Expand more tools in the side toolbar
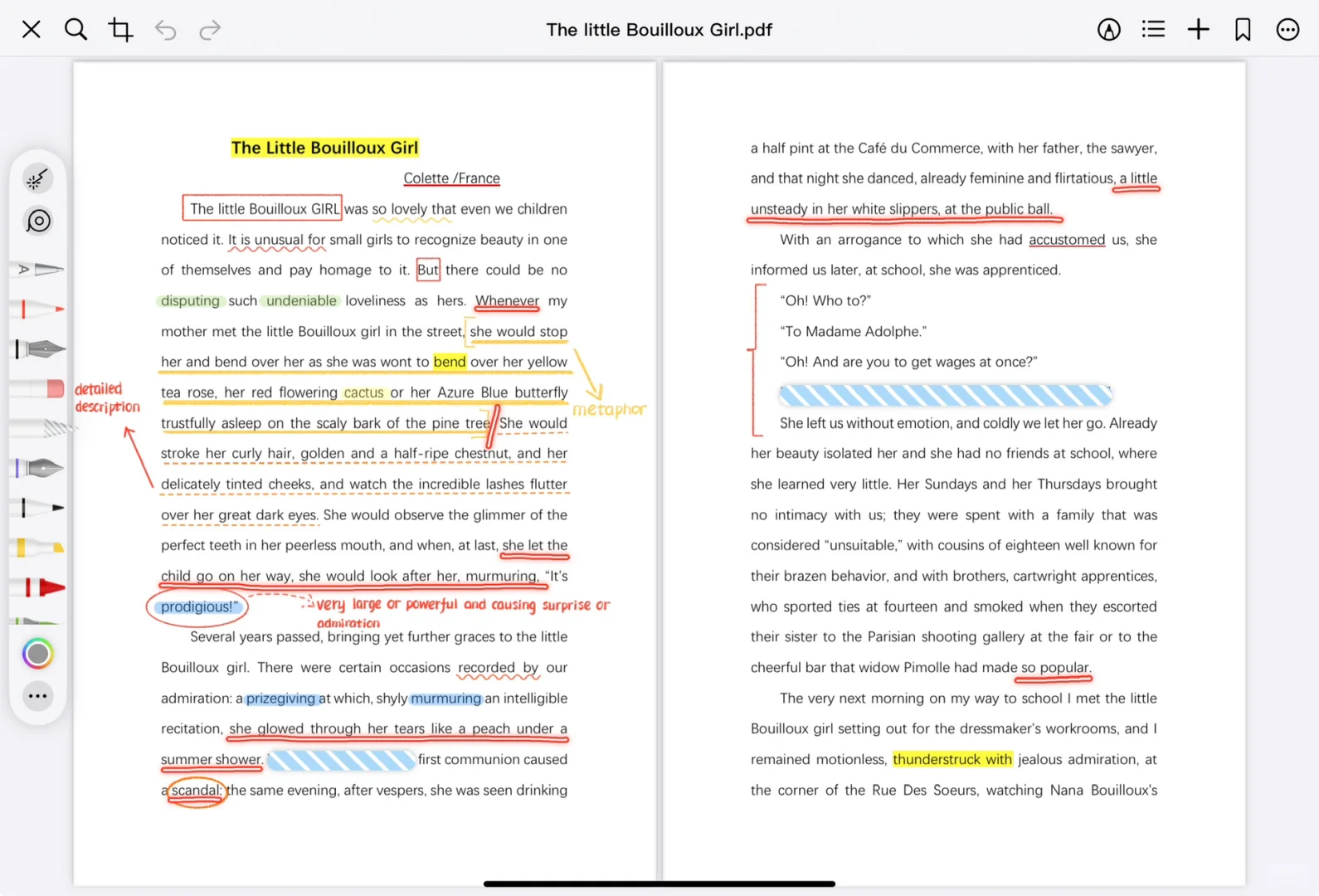1319x896 pixels. (x=37, y=696)
